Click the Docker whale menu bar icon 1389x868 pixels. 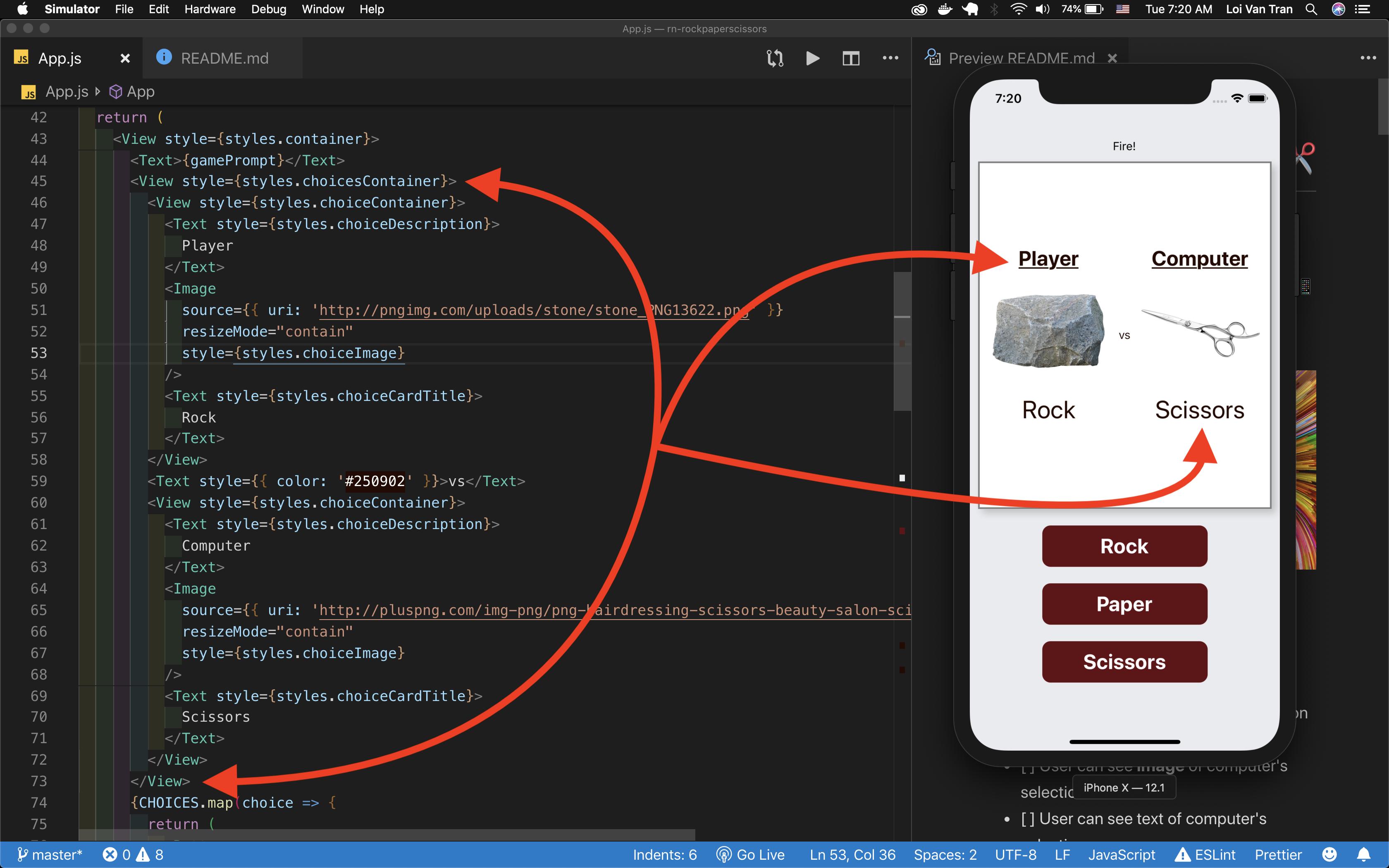(945, 9)
